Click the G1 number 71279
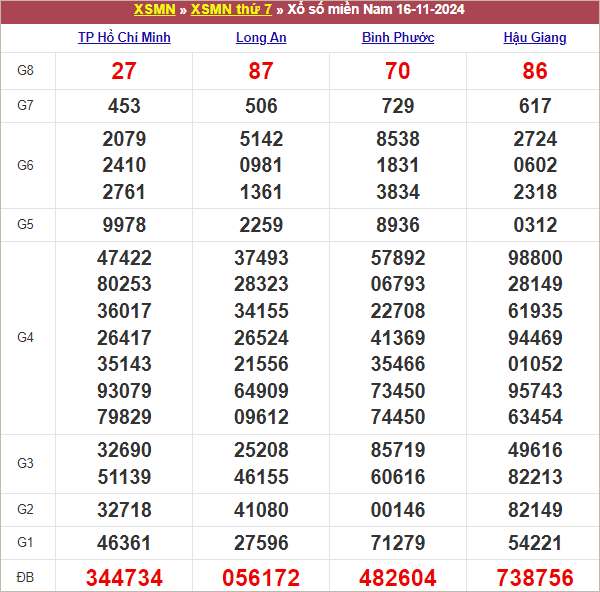The height and width of the screenshot is (592, 600). (398, 543)
